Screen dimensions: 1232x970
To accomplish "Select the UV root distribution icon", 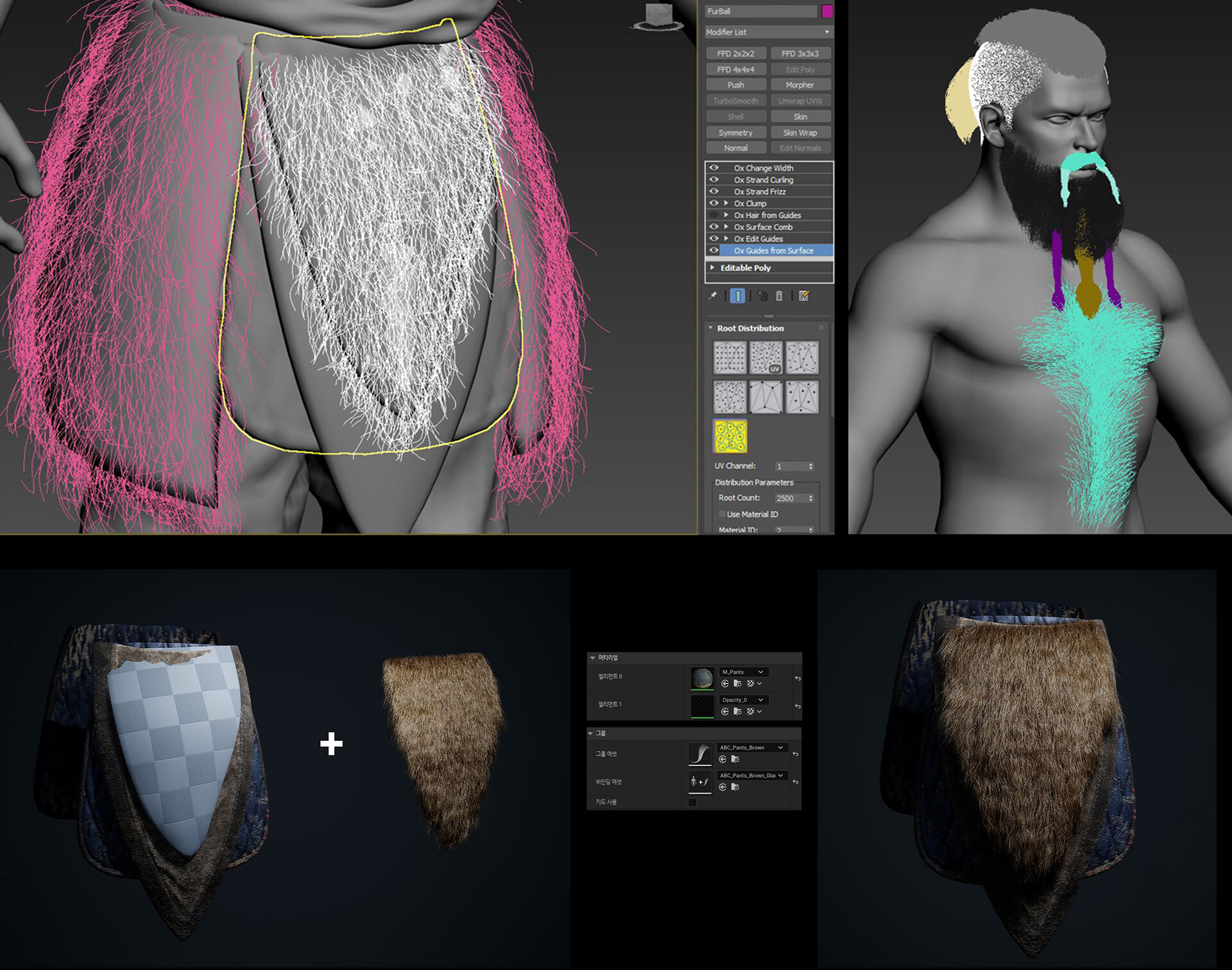I will pyautogui.click(x=766, y=357).
